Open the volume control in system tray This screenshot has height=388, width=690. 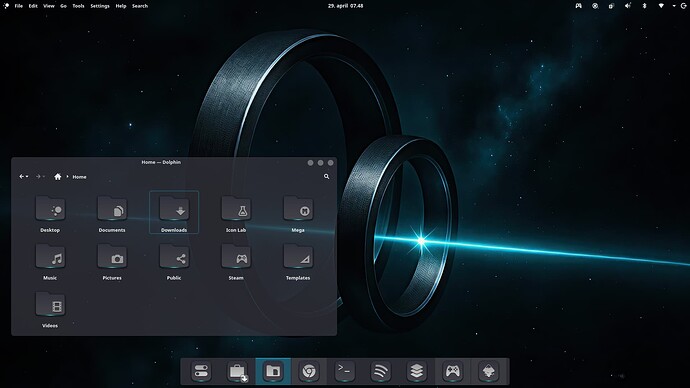point(628,6)
